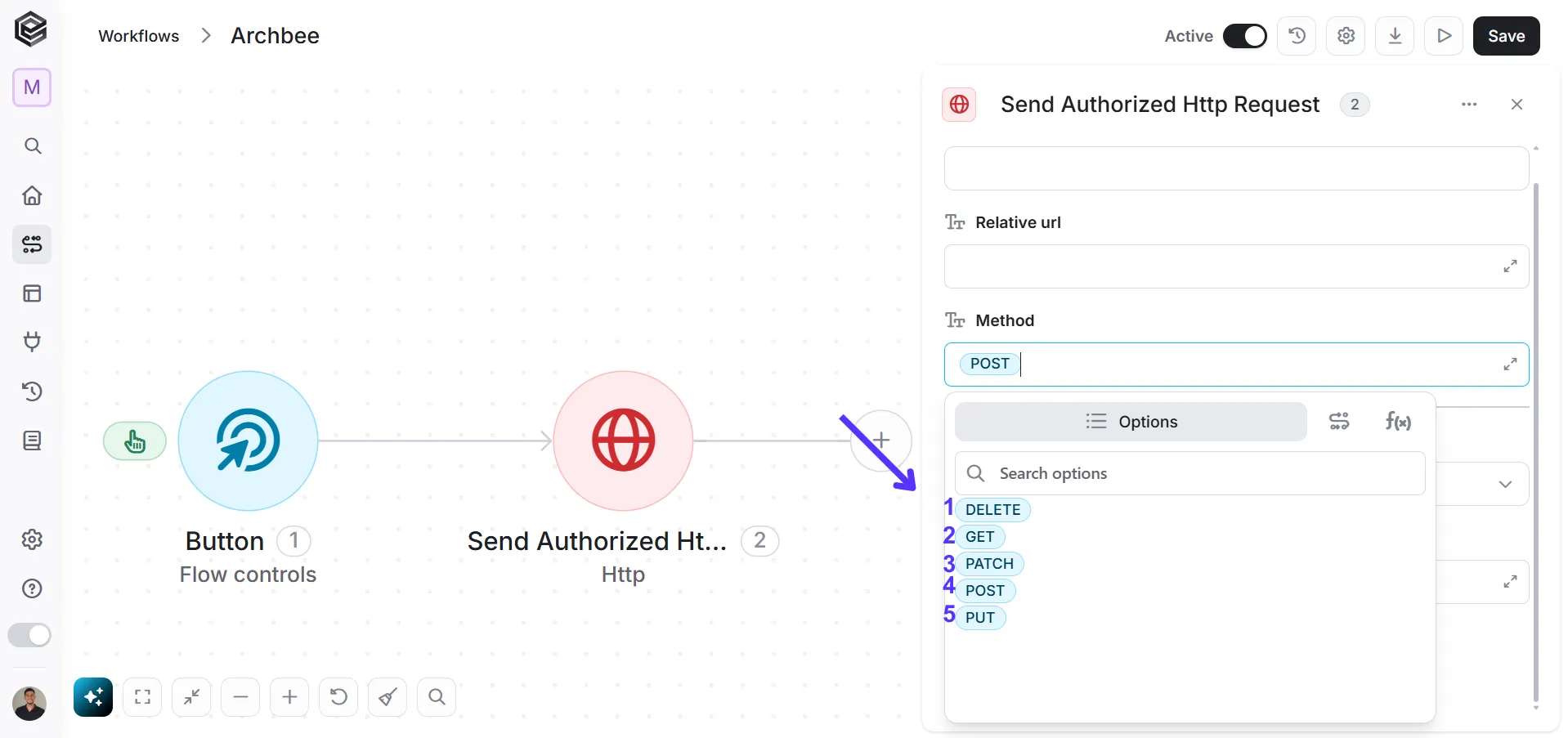1568x738 pixels.
Task: Open workflow version history icon
Action: (1297, 36)
